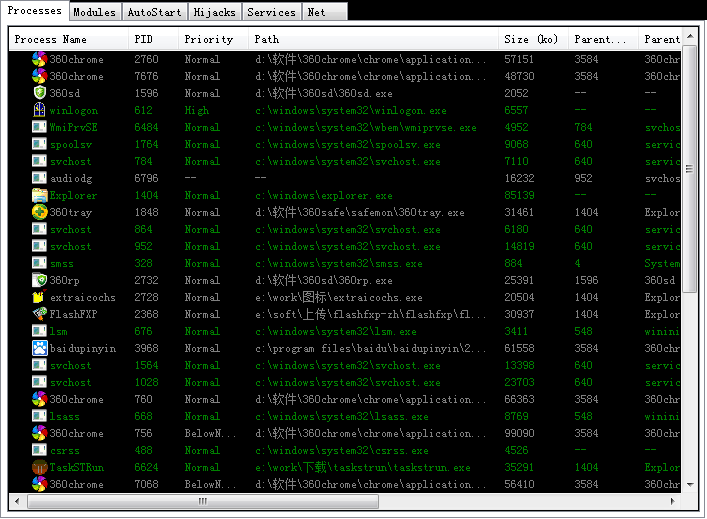Click the vertical scrollbar thumb
The image size is (707, 519).
coord(690,168)
